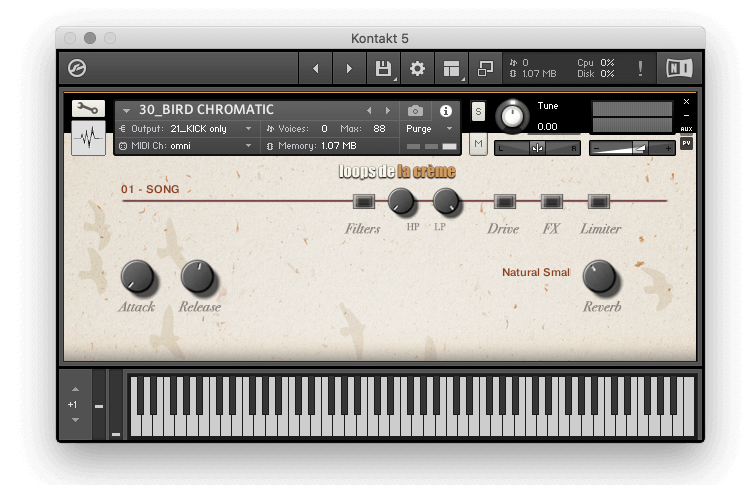Click the Kontakt logo icon
This screenshot has width=745, height=485.
pyautogui.click(x=77, y=68)
